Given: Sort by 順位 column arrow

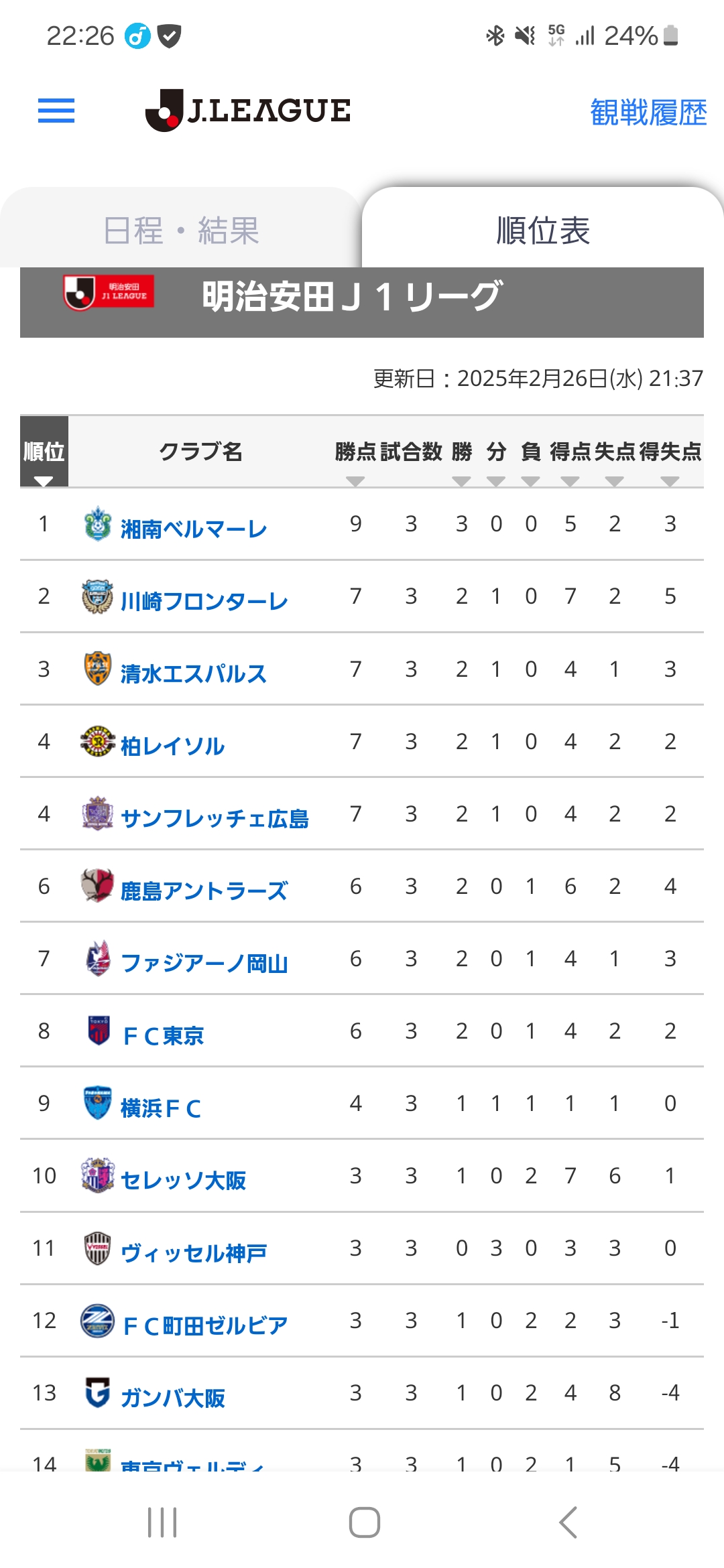Looking at the screenshot, I should coord(44,481).
